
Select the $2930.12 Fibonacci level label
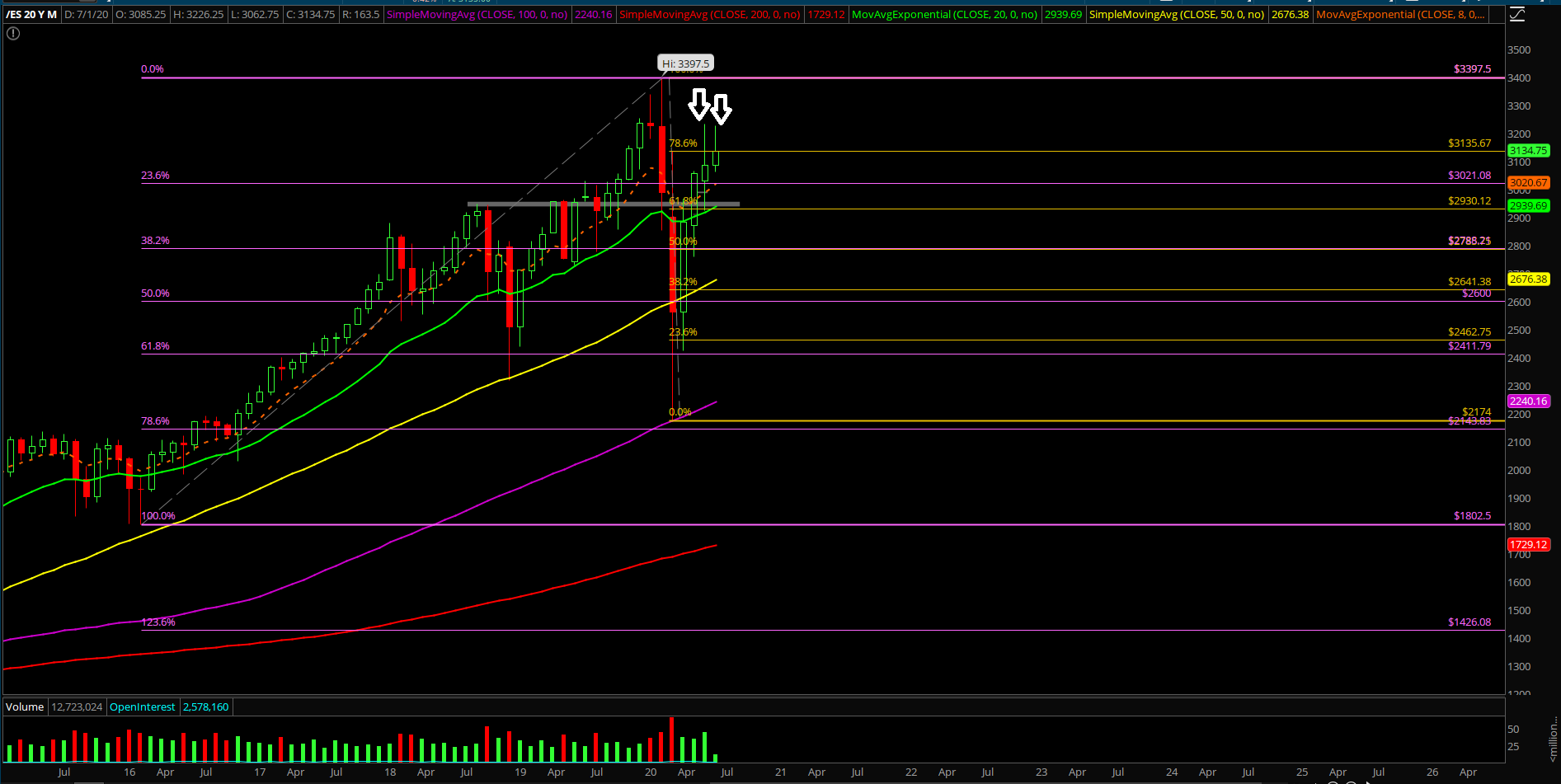point(1469,201)
